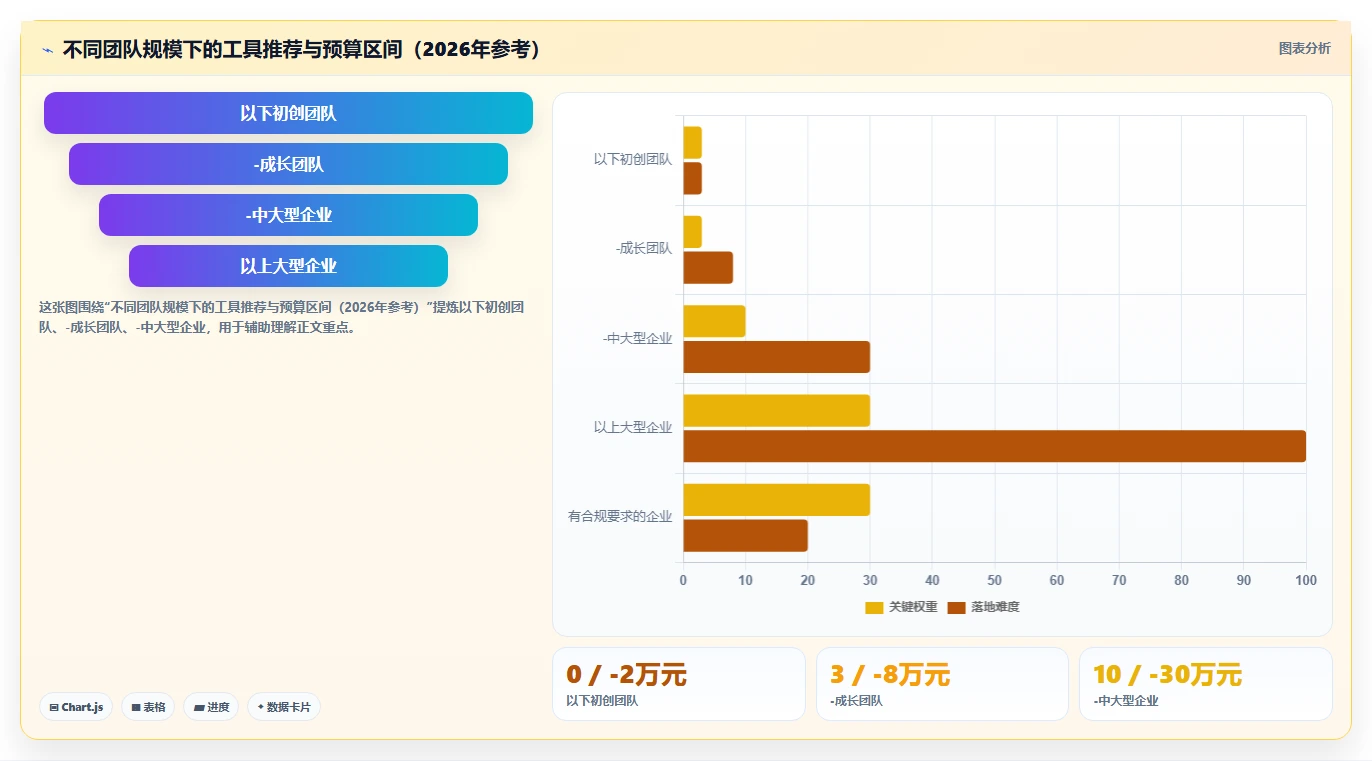Click the 数据卡片 tag chip
Viewport: 1372px width, 761px height.
pyautogui.click(x=284, y=707)
